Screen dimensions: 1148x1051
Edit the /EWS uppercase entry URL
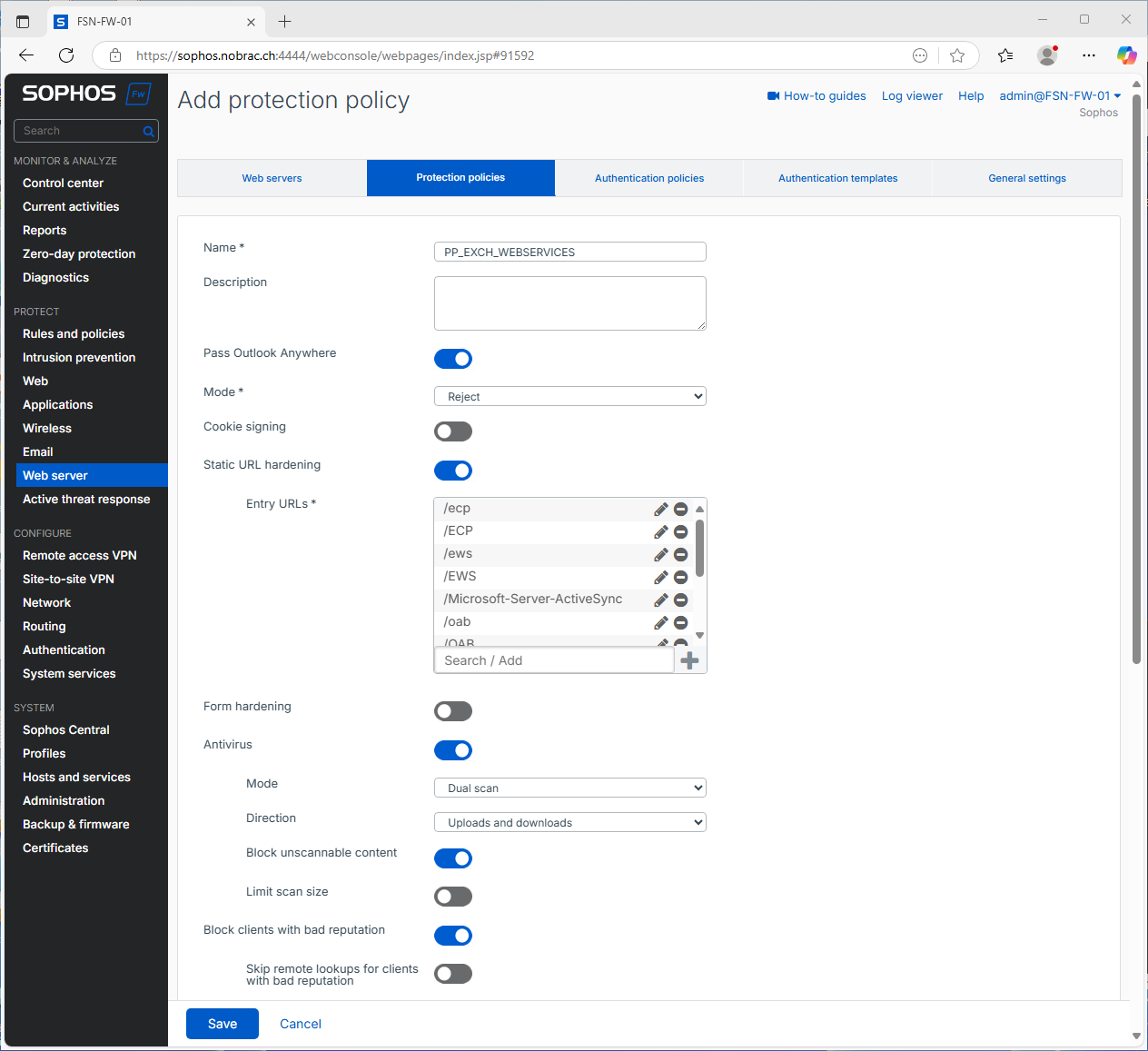[661, 577]
